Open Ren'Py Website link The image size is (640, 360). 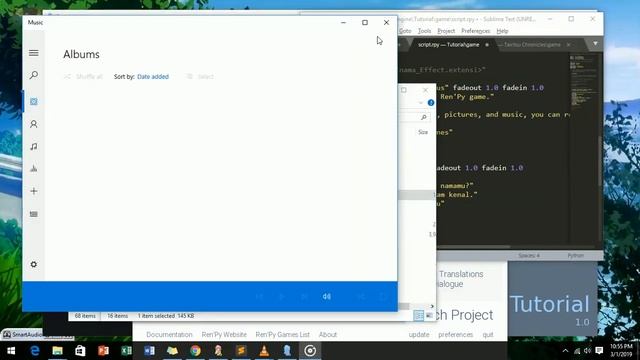224,335
